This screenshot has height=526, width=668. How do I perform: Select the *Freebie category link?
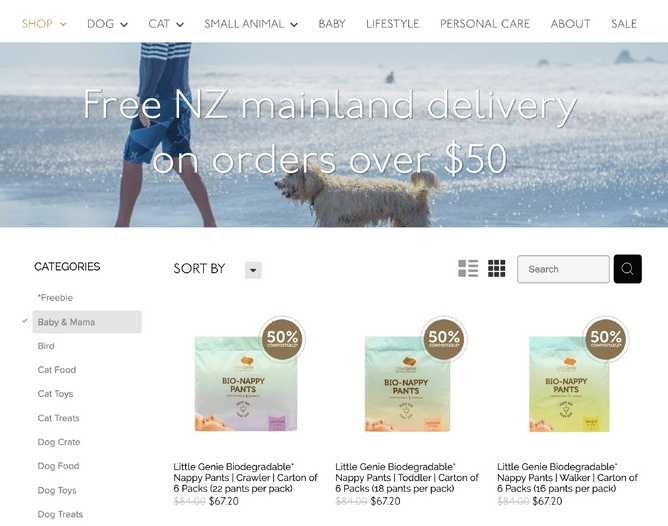pos(55,298)
